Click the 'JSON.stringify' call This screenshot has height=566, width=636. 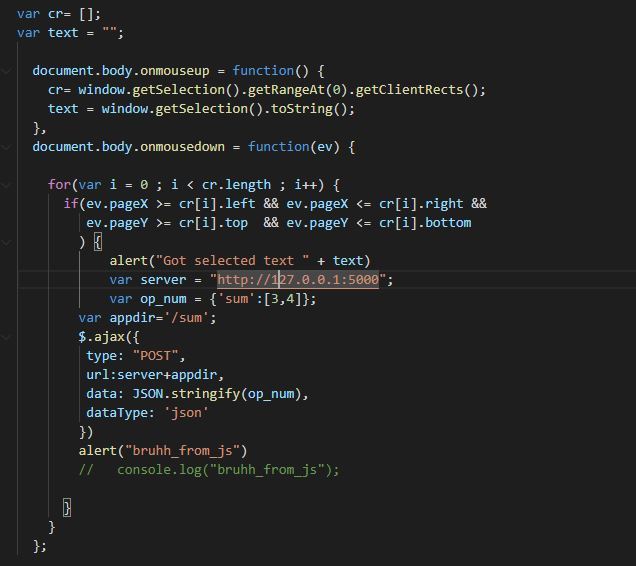(186, 394)
